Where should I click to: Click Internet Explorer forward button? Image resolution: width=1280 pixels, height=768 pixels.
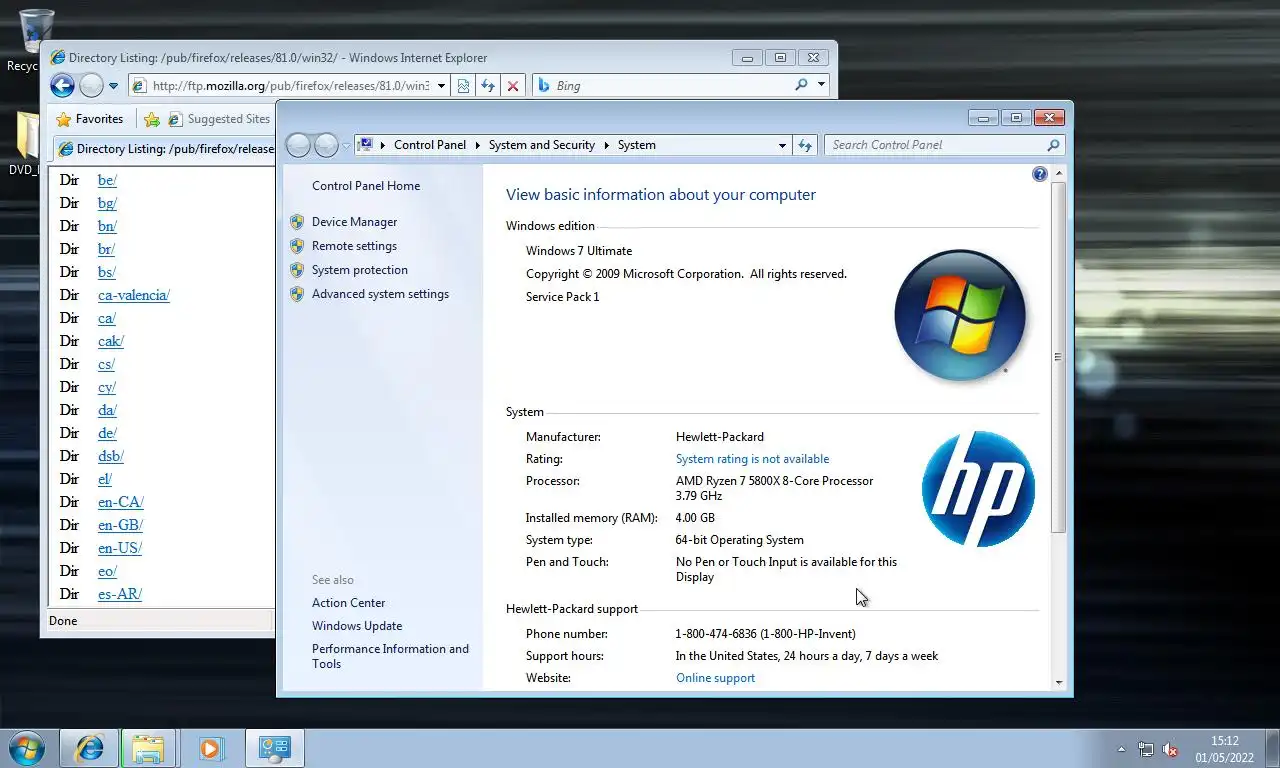[x=91, y=86]
